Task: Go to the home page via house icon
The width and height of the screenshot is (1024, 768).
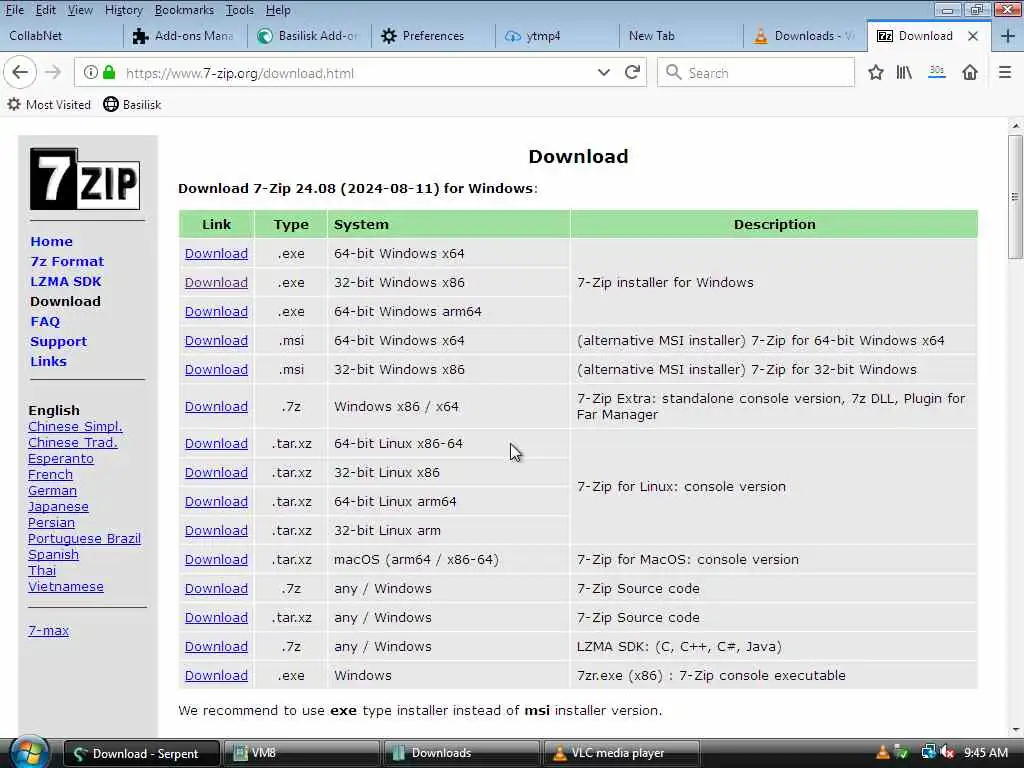Action: click(970, 72)
